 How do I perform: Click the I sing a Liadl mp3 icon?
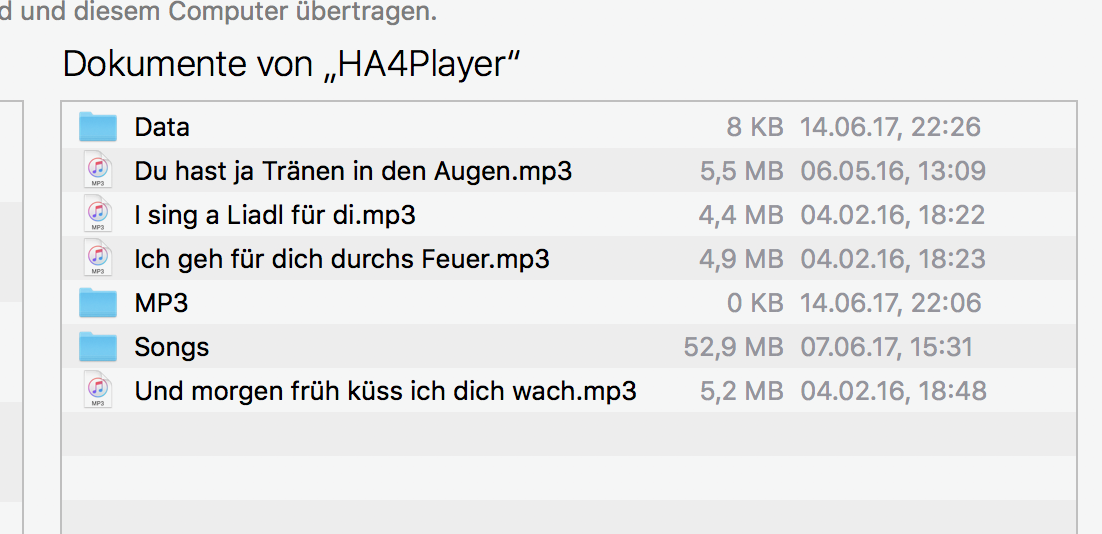coord(97,215)
